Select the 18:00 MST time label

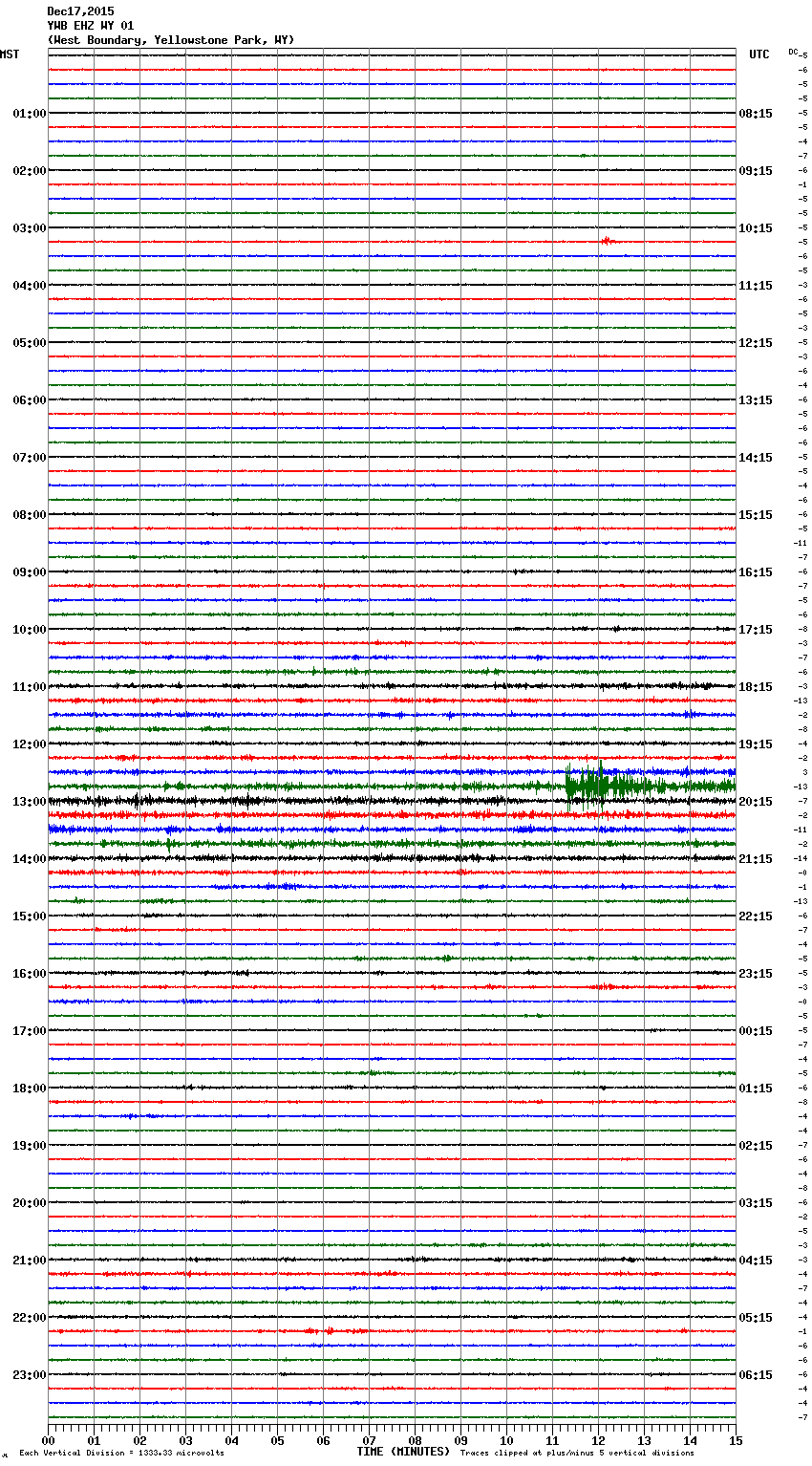pos(29,1089)
